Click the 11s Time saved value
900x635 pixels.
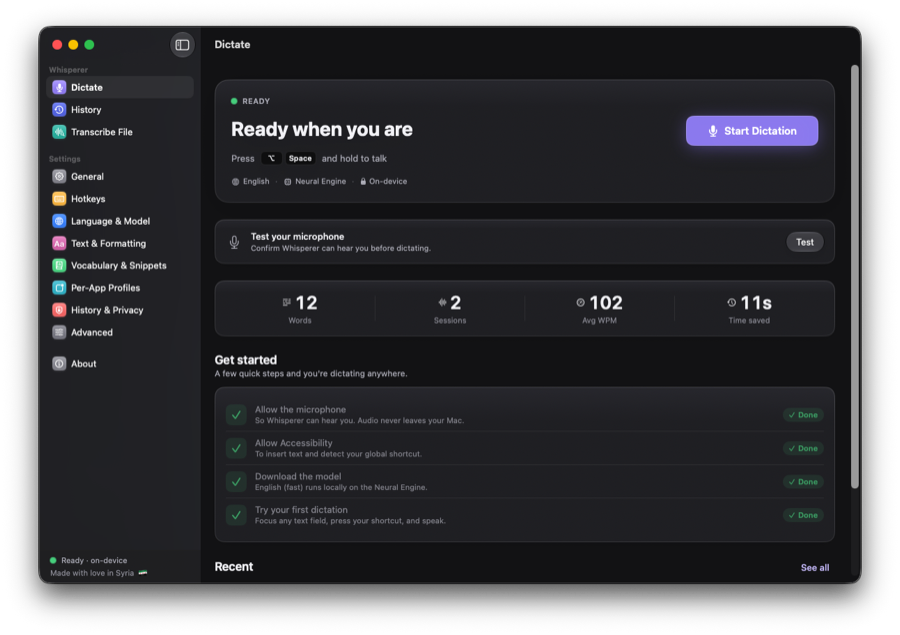(756, 303)
